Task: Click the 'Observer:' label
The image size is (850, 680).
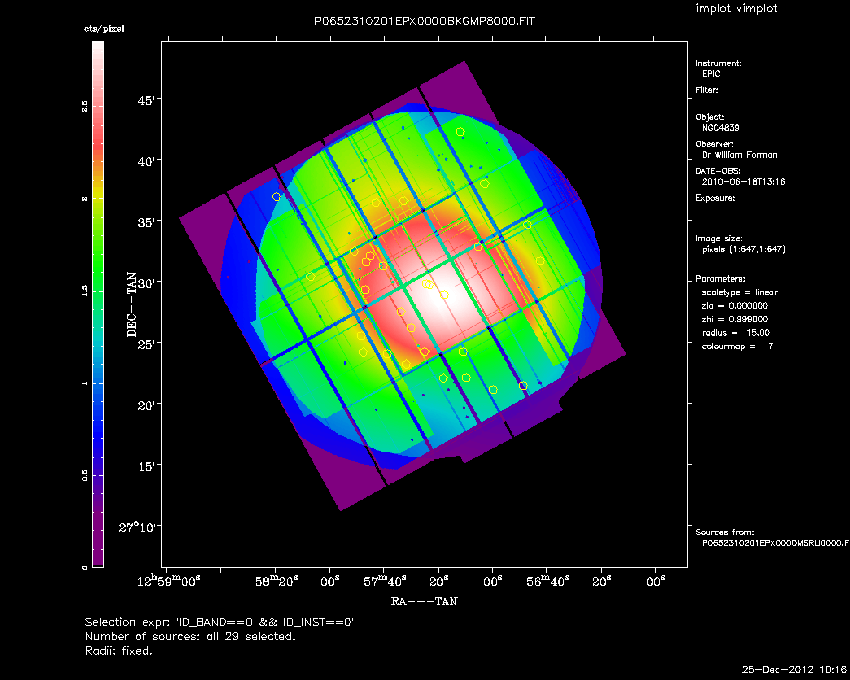Action: coord(714,144)
